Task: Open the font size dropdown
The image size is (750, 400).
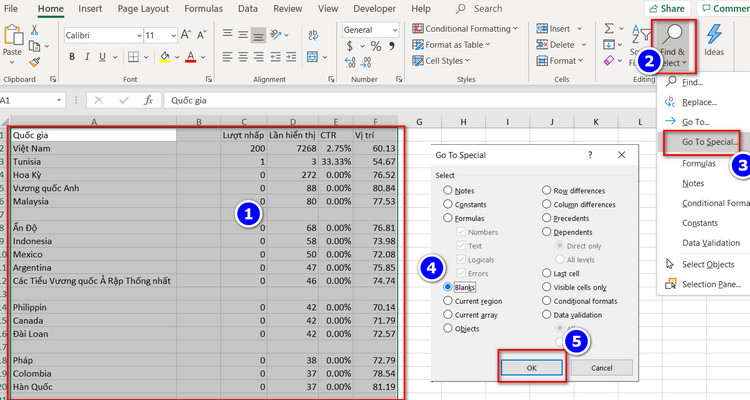Action: point(173,35)
